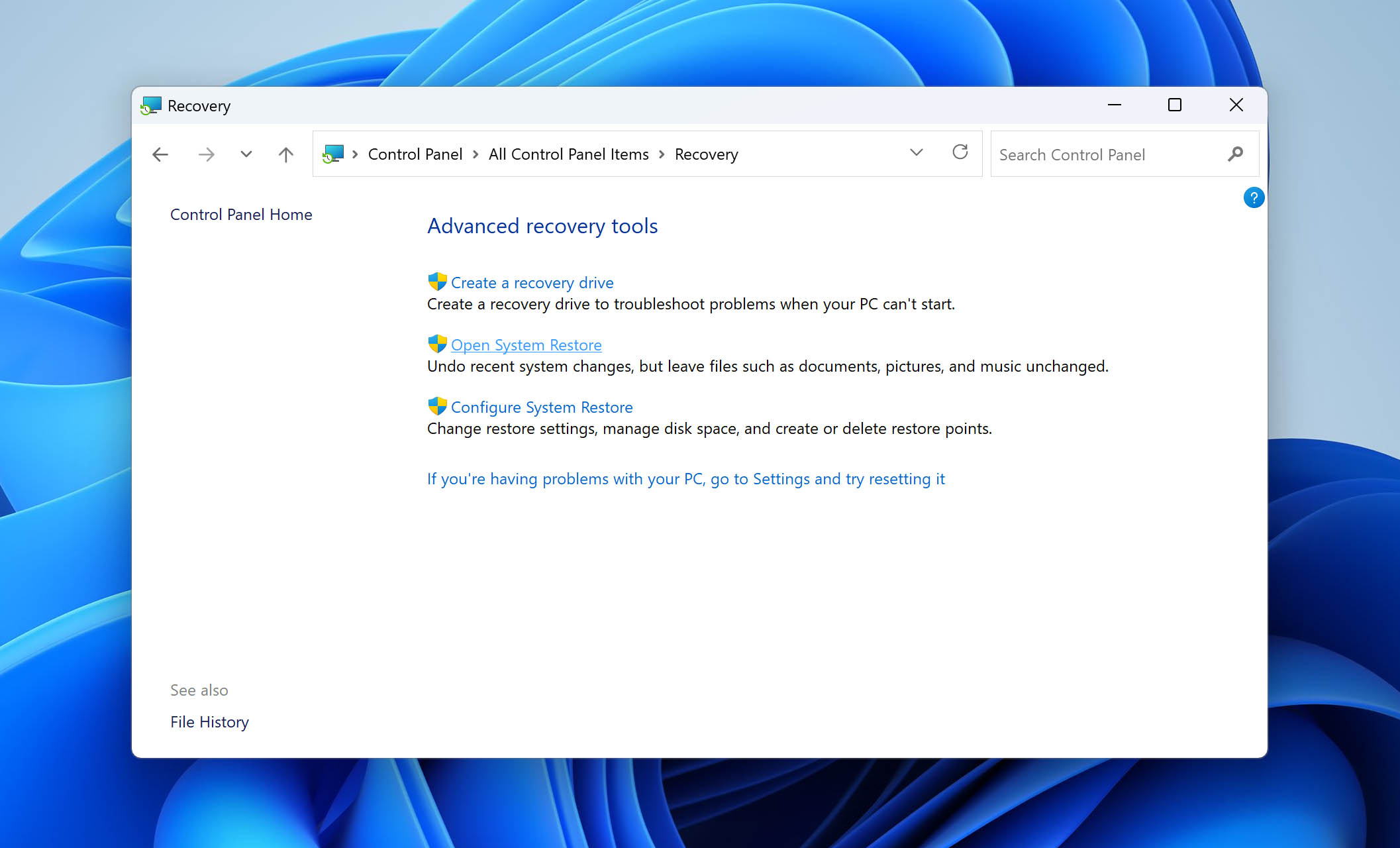
Task: Click the search magnifier icon
Action: click(x=1234, y=154)
